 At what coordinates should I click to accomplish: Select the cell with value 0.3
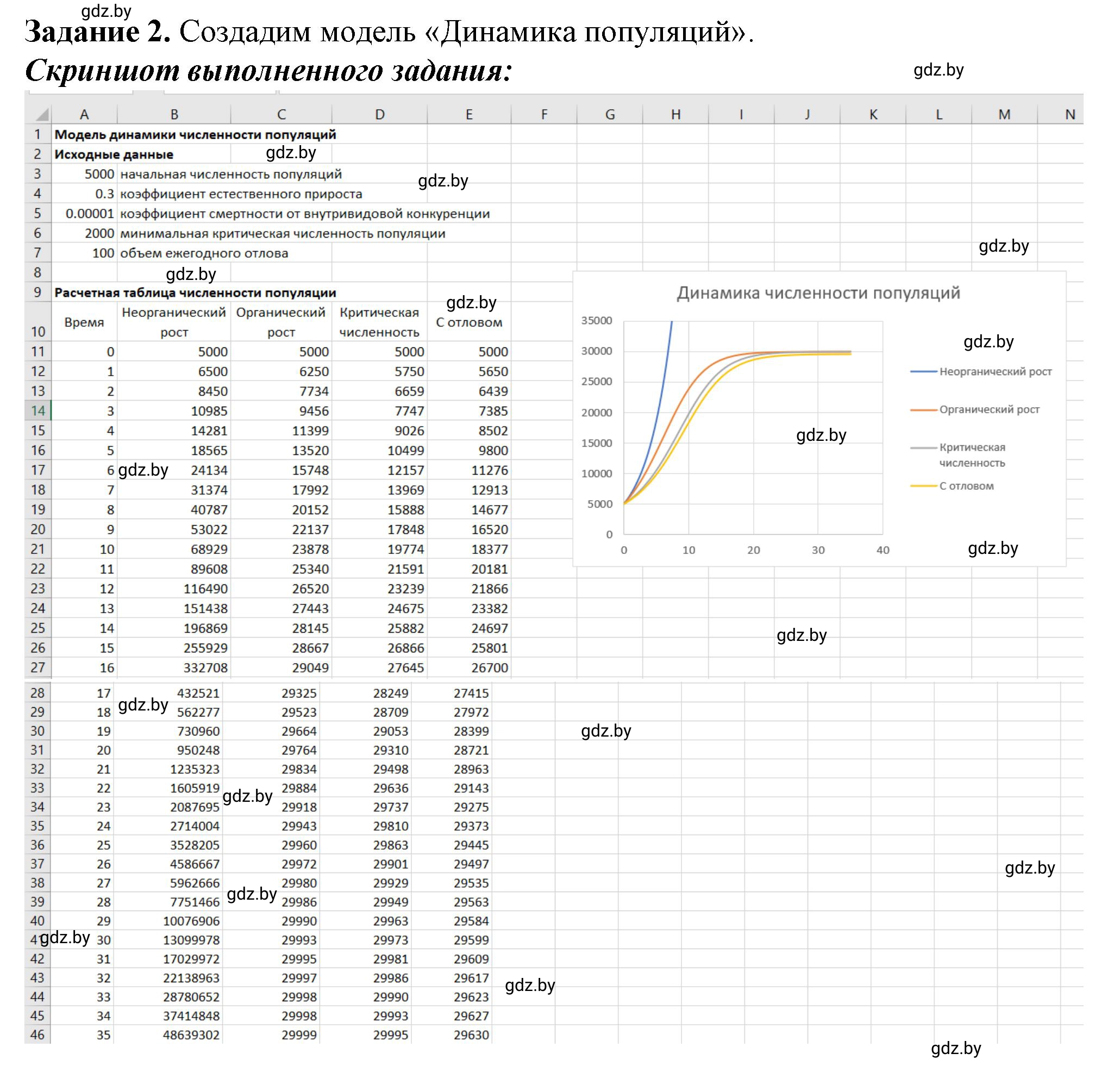(x=84, y=194)
